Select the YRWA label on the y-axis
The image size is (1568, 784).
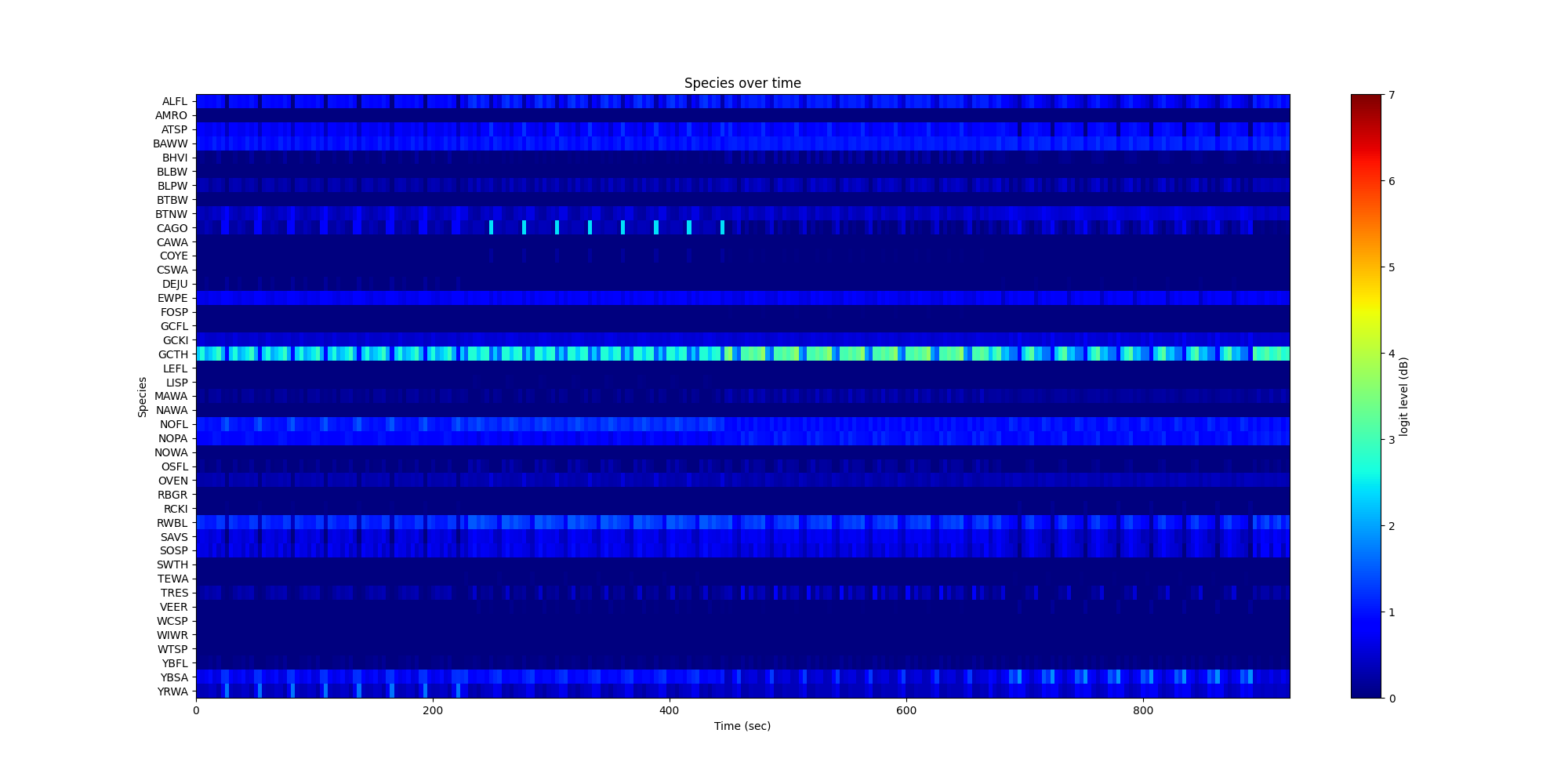[172, 691]
